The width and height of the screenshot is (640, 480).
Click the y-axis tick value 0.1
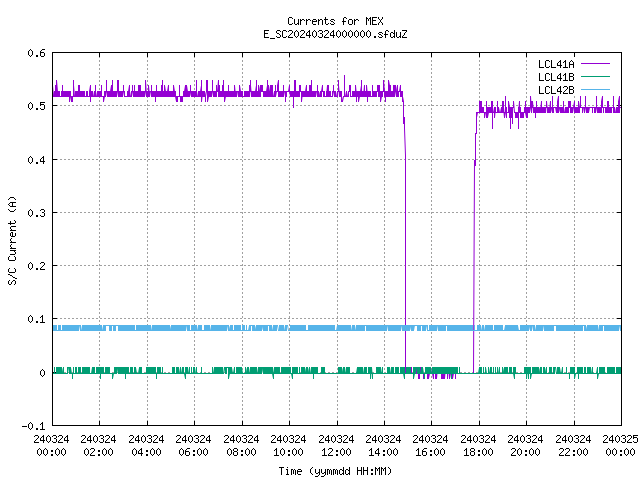pyautogui.click(x=36, y=319)
